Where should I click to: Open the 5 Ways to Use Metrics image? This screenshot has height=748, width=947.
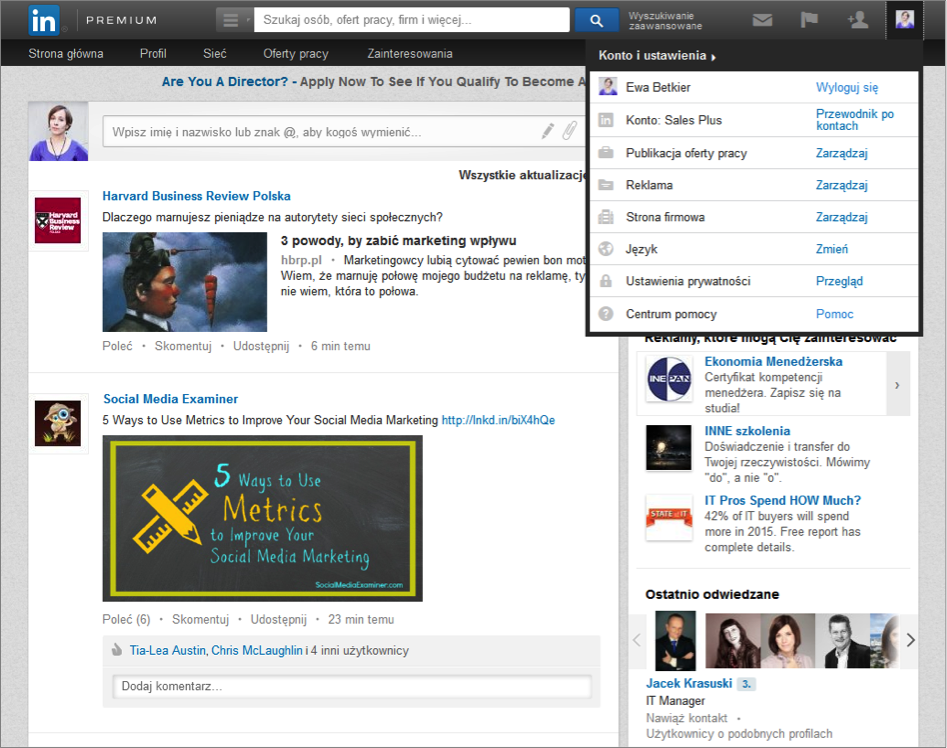(x=263, y=519)
